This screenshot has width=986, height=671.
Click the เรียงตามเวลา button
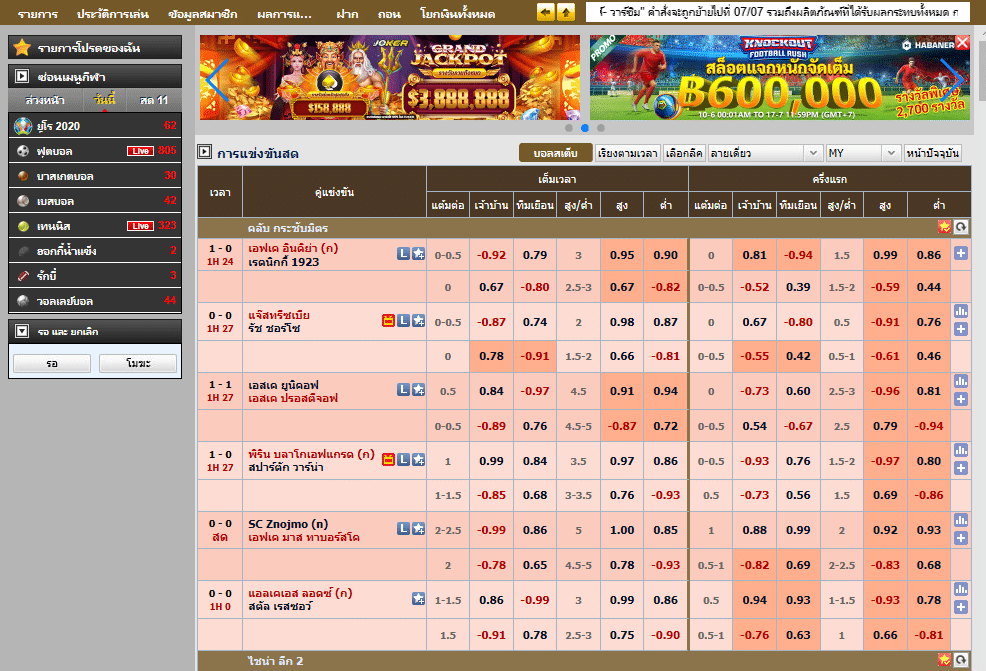pyautogui.click(x=628, y=153)
